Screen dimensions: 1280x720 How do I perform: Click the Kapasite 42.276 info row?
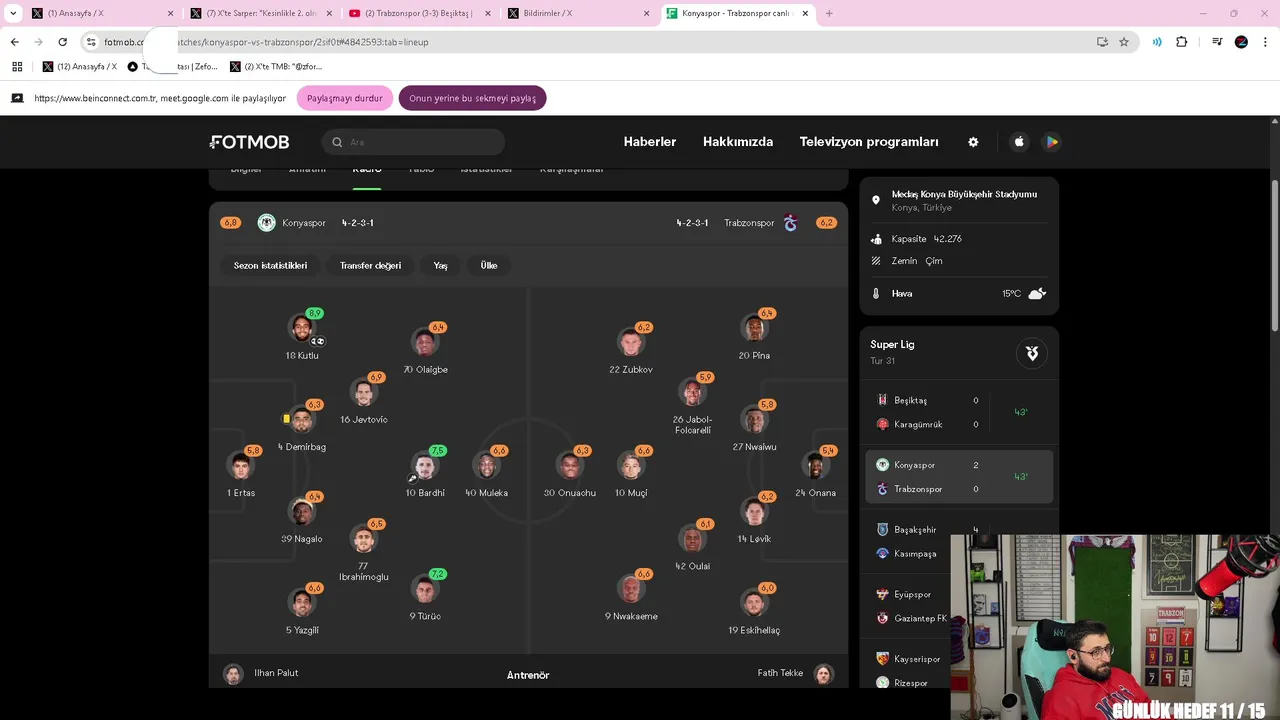pyautogui.click(x=959, y=239)
